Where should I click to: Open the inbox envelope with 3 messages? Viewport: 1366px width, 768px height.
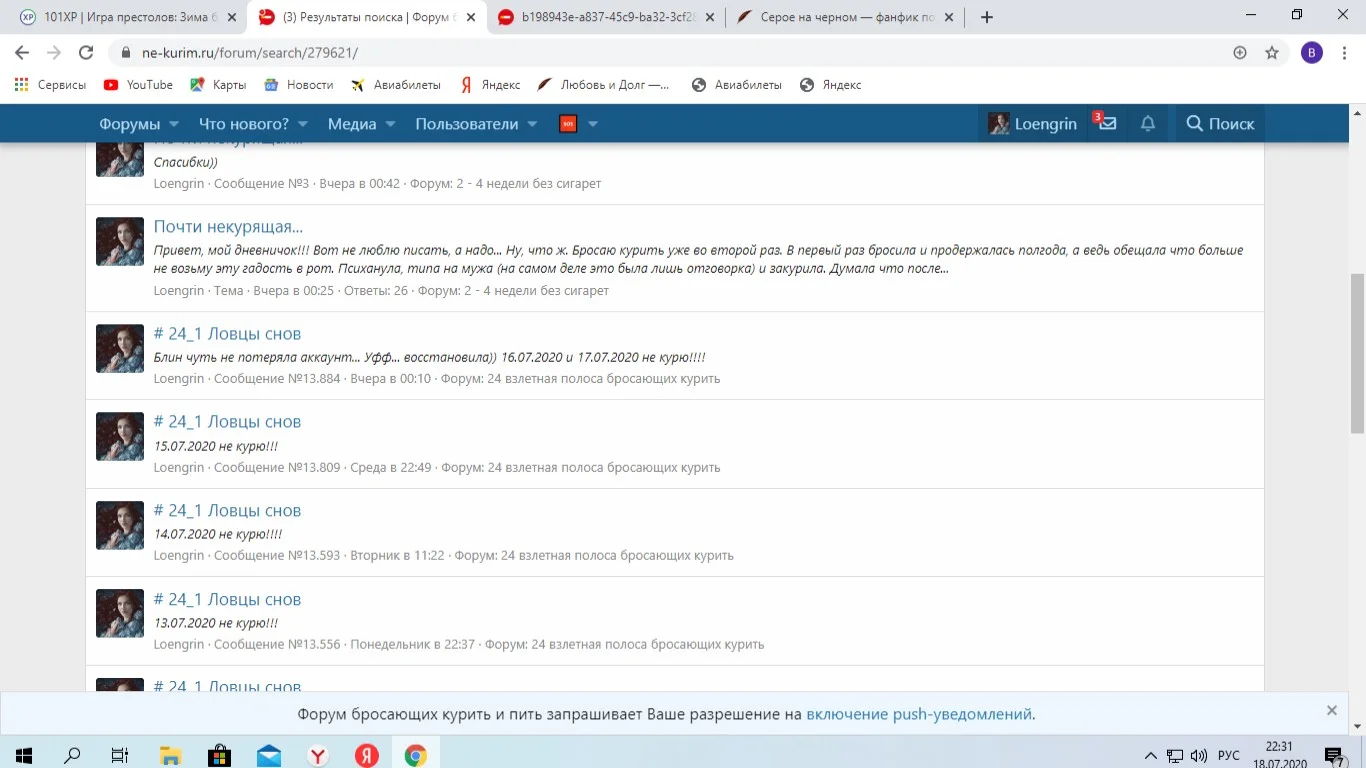(x=1106, y=123)
